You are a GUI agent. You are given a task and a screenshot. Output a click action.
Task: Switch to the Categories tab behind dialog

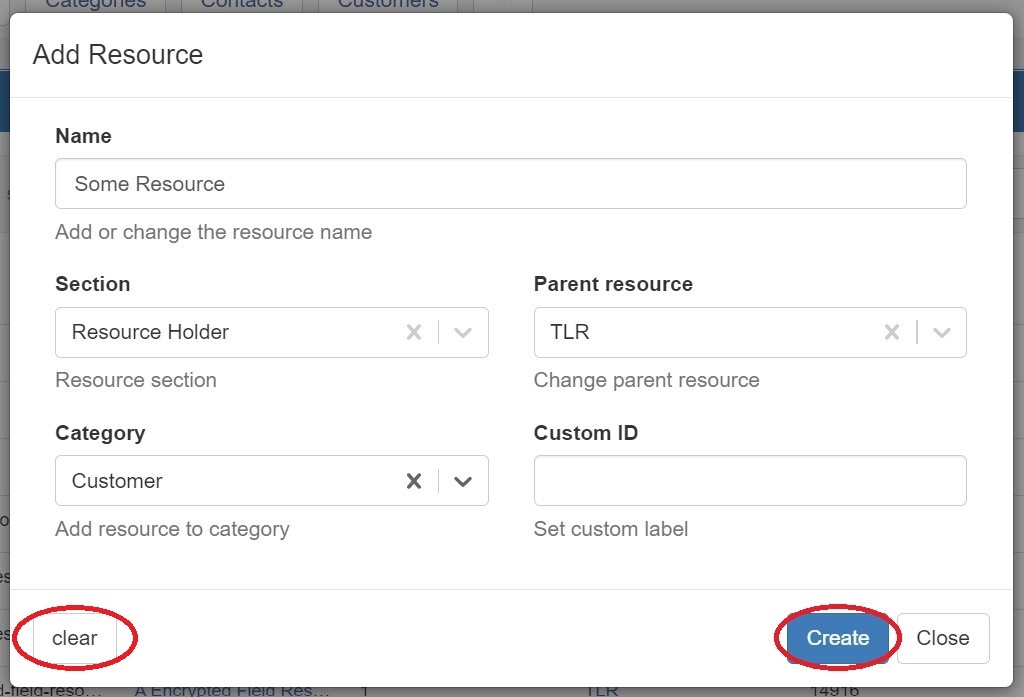pyautogui.click(x=96, y=5)
